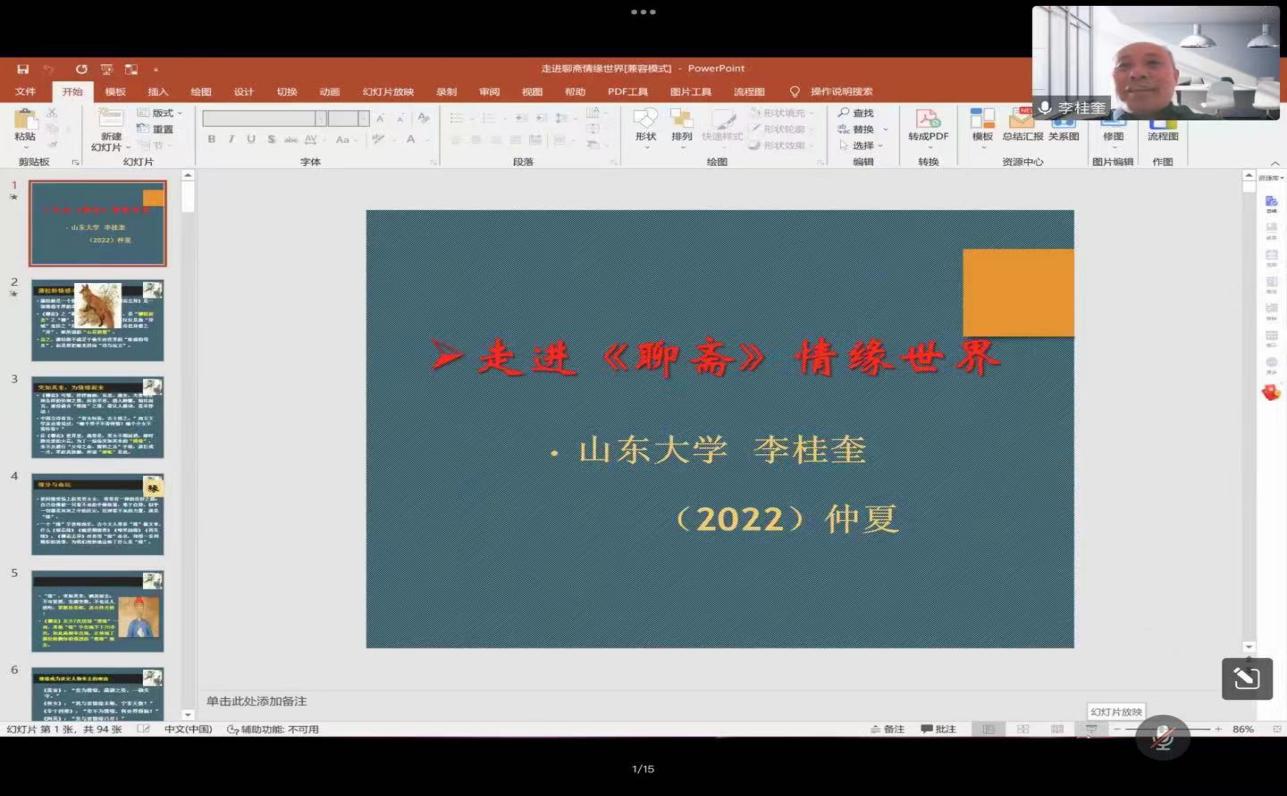This screenshot has height=796, width=1287.
Task: Open the Shapes (形状) gallery icon
Action: 645,123
